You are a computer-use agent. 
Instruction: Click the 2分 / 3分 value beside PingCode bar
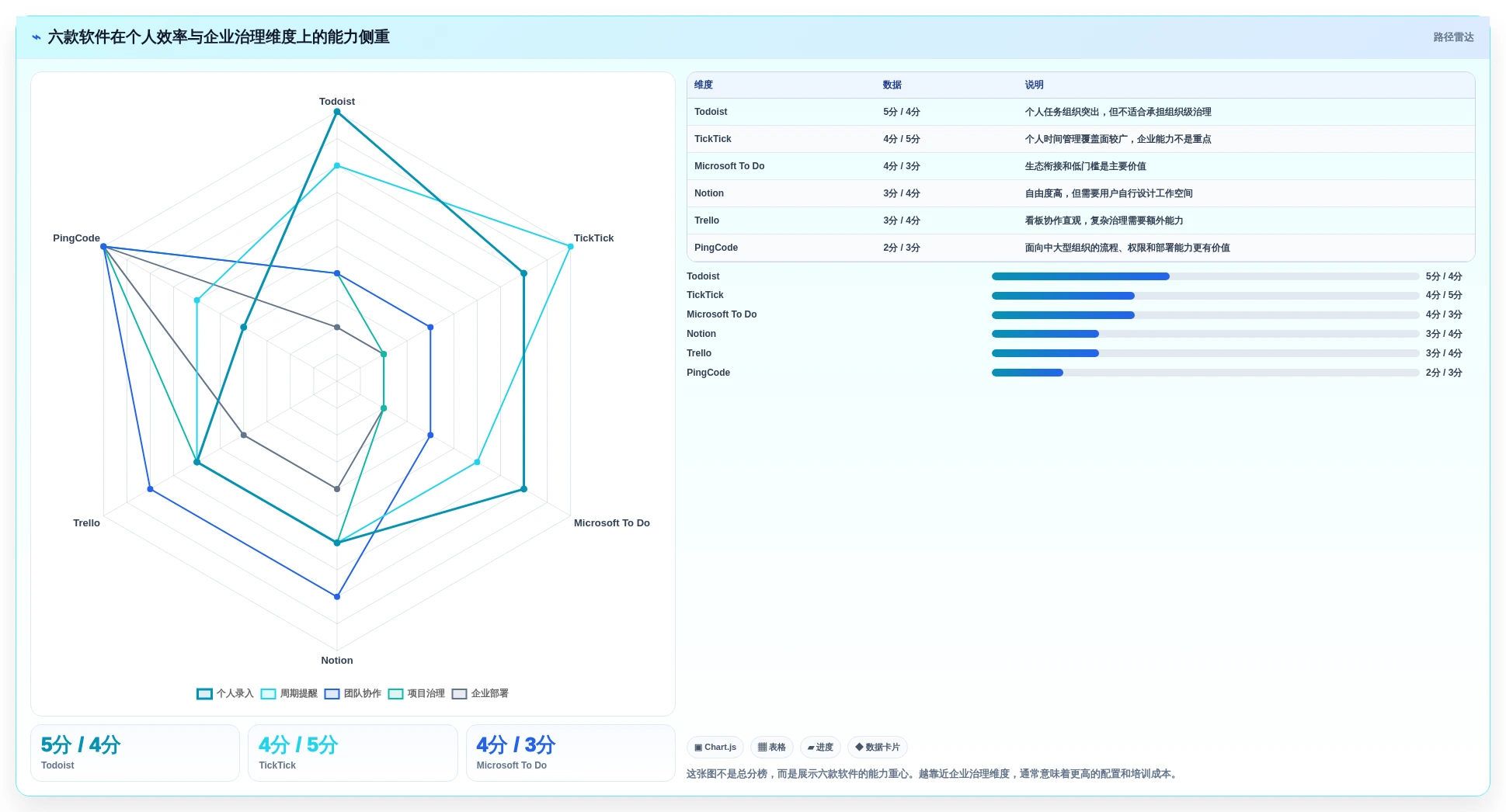coord(1444,373)
